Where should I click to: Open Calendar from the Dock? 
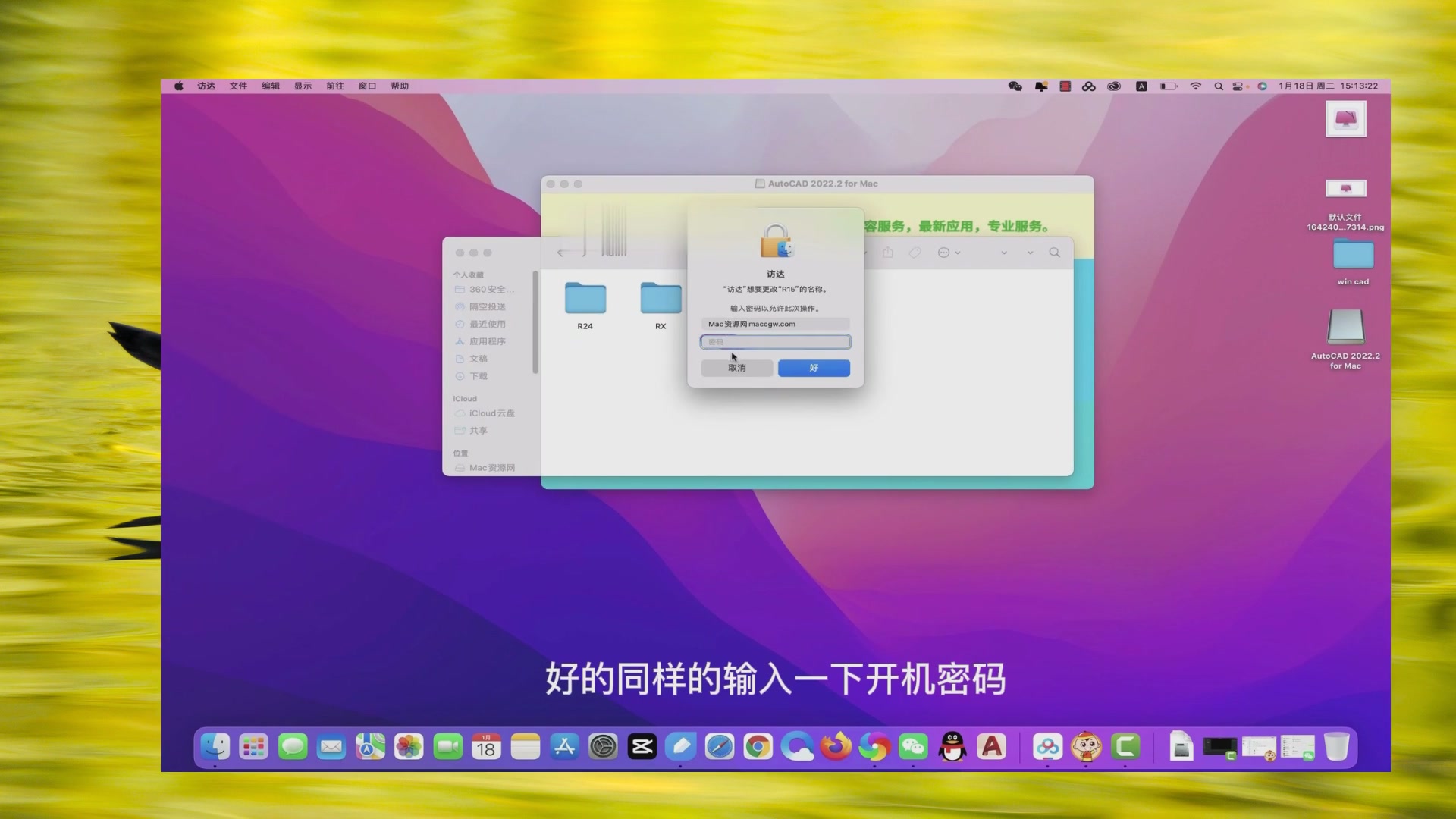pos(486,748)
